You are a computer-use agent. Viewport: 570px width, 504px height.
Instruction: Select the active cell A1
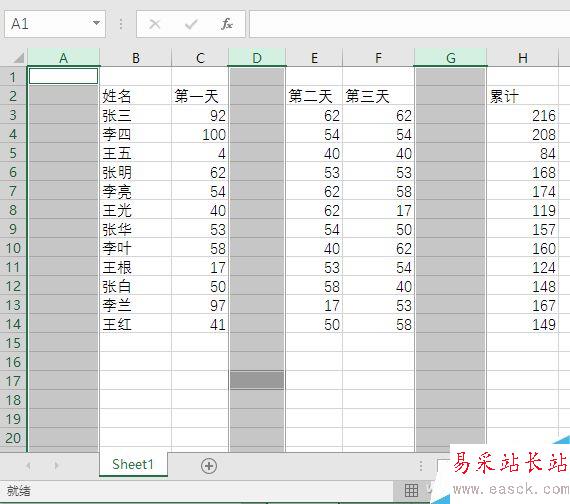pyautogui.click(x=63, y=76)
